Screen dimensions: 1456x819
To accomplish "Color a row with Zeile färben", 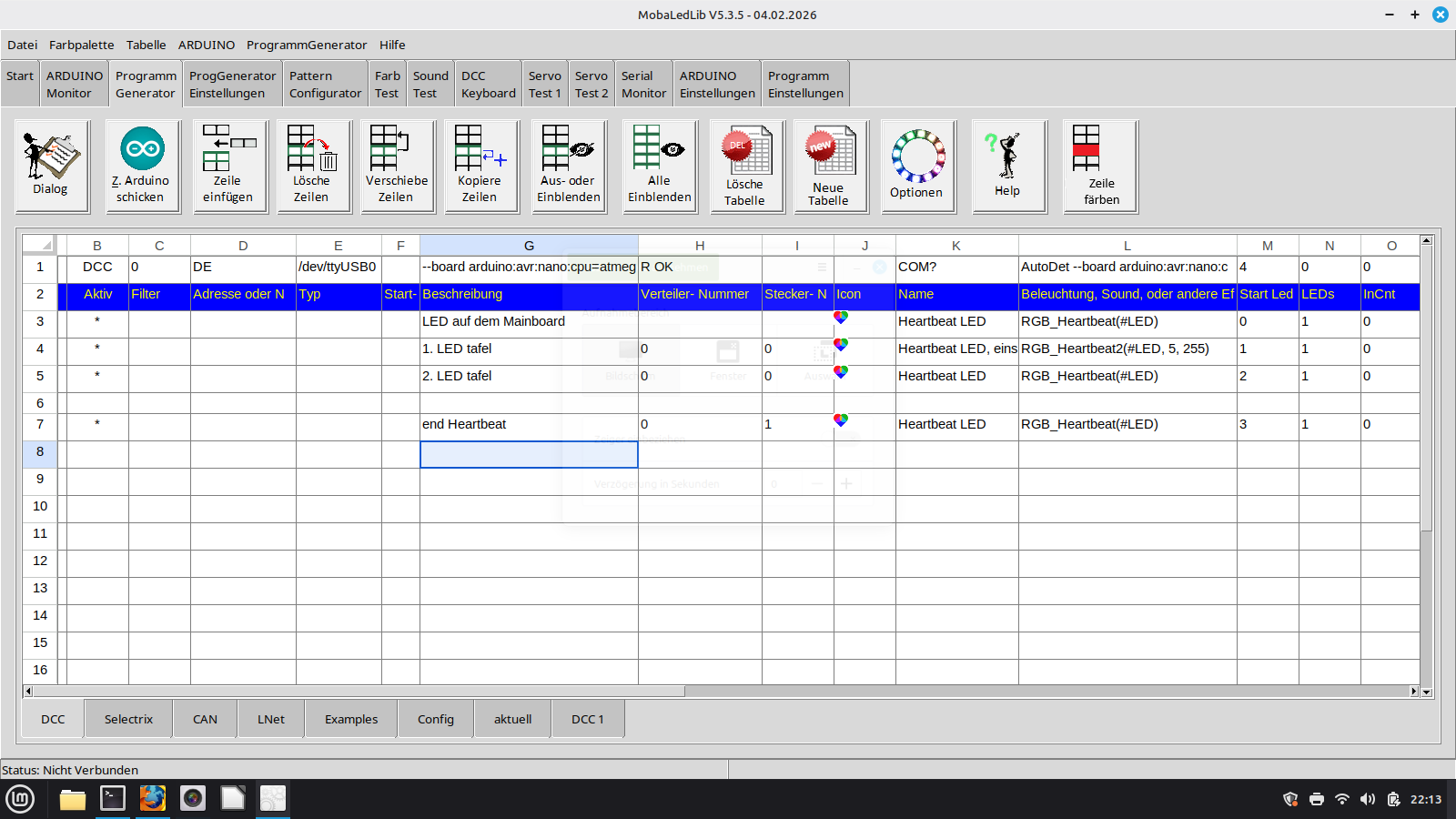I will pos(1100,166).
